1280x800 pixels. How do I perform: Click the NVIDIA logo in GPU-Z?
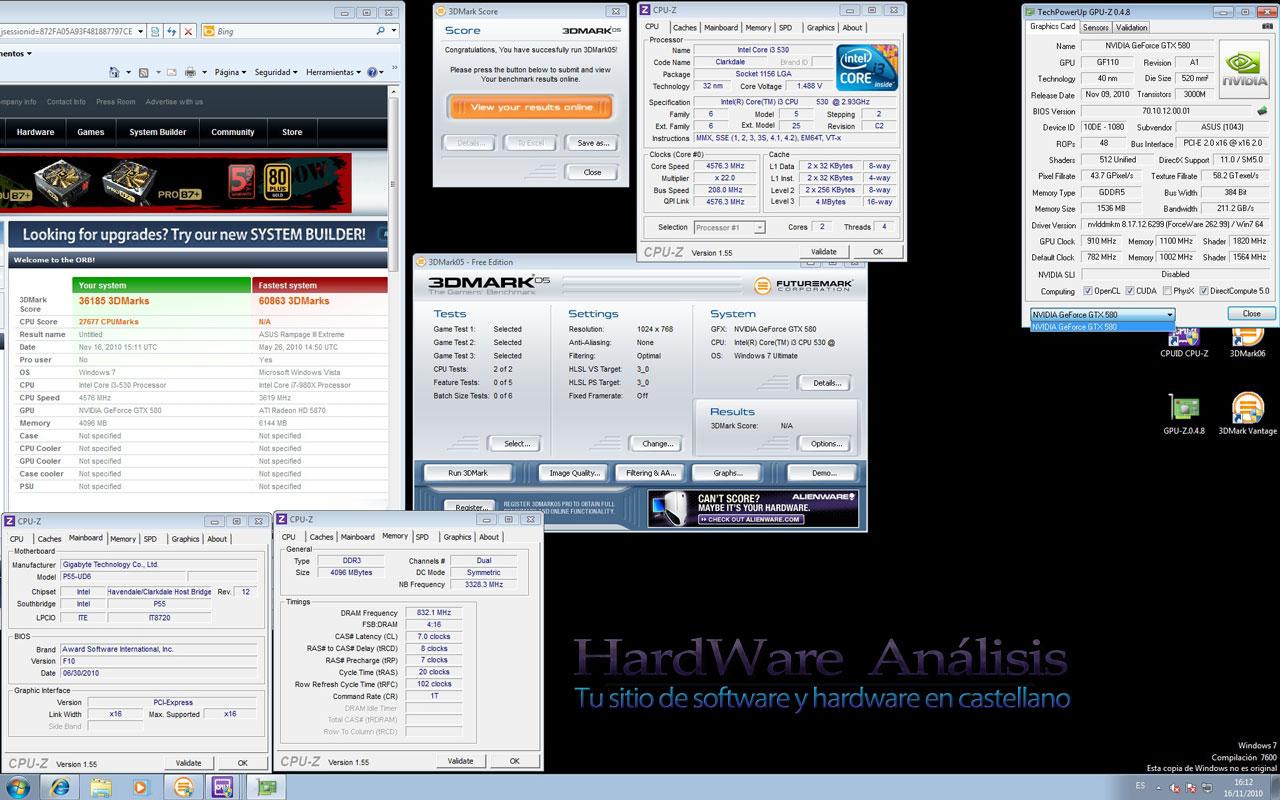pyautogui.click(x=1244, y=69)
